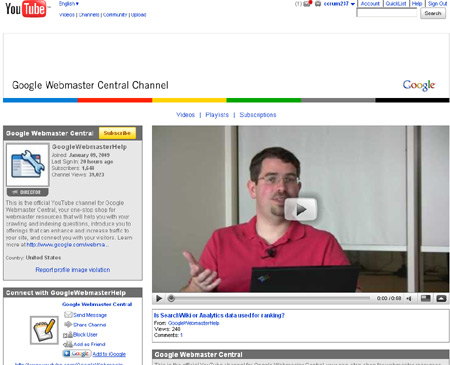Click the seek bar scrubber handle
Screen dimensions: 450x365
pyautogui.click(x=171, y=298)
